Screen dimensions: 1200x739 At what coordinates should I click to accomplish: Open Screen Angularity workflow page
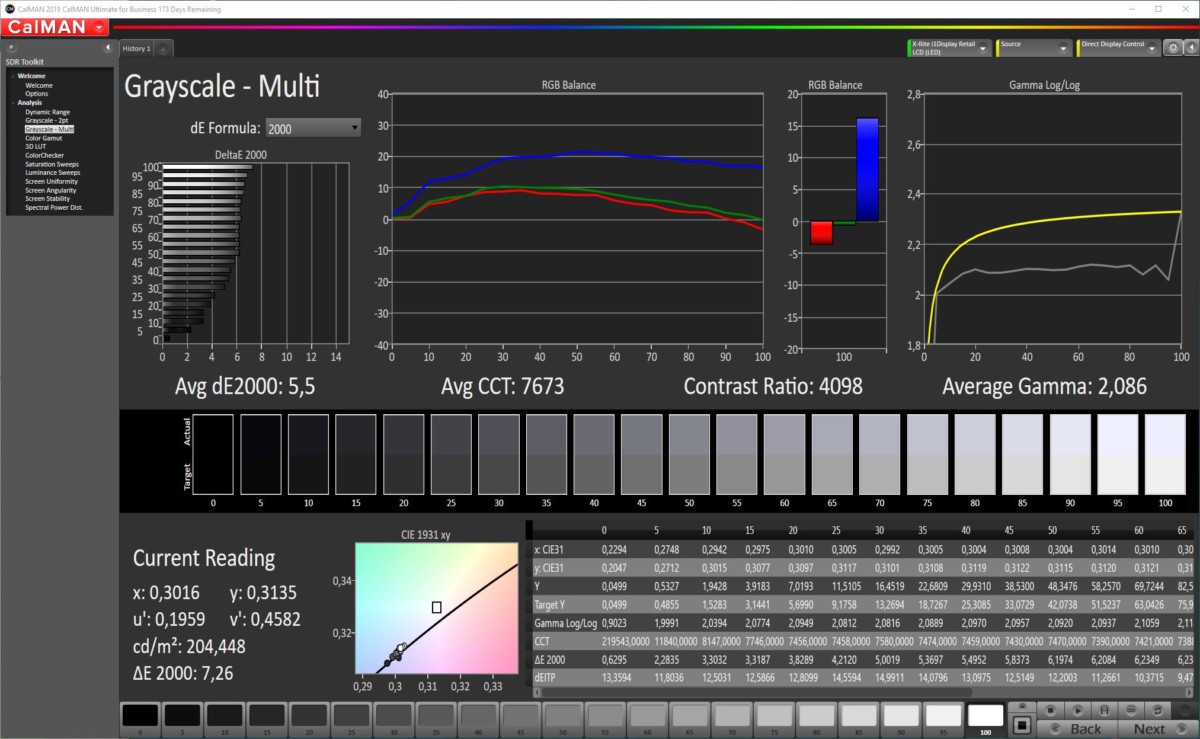(x=50, y=190)
